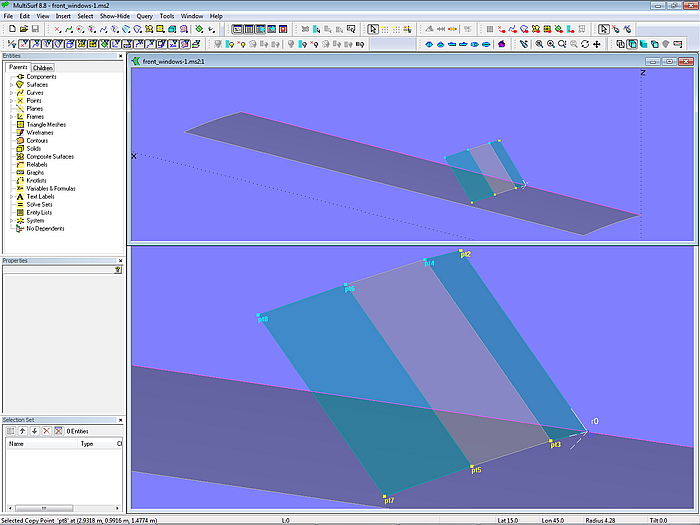
Task: Click the Name column header
Action: (x=16, y=443)
